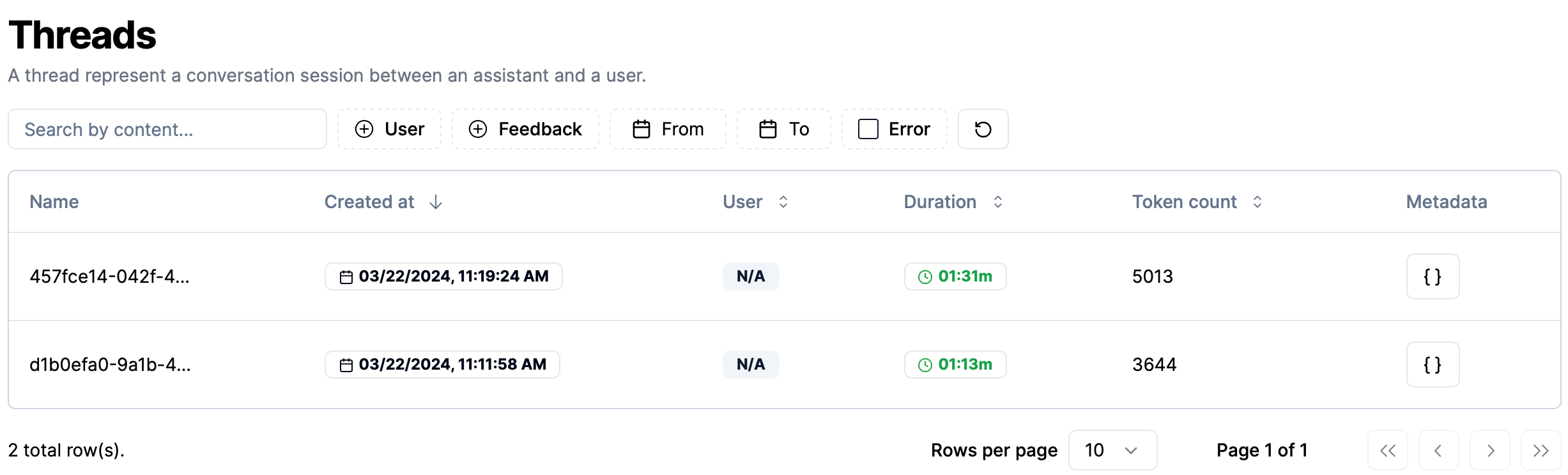Image resolution: width=1568 pixels, height=475 pixels.
Task: Go to the next page
Action: coord(1489,451)
